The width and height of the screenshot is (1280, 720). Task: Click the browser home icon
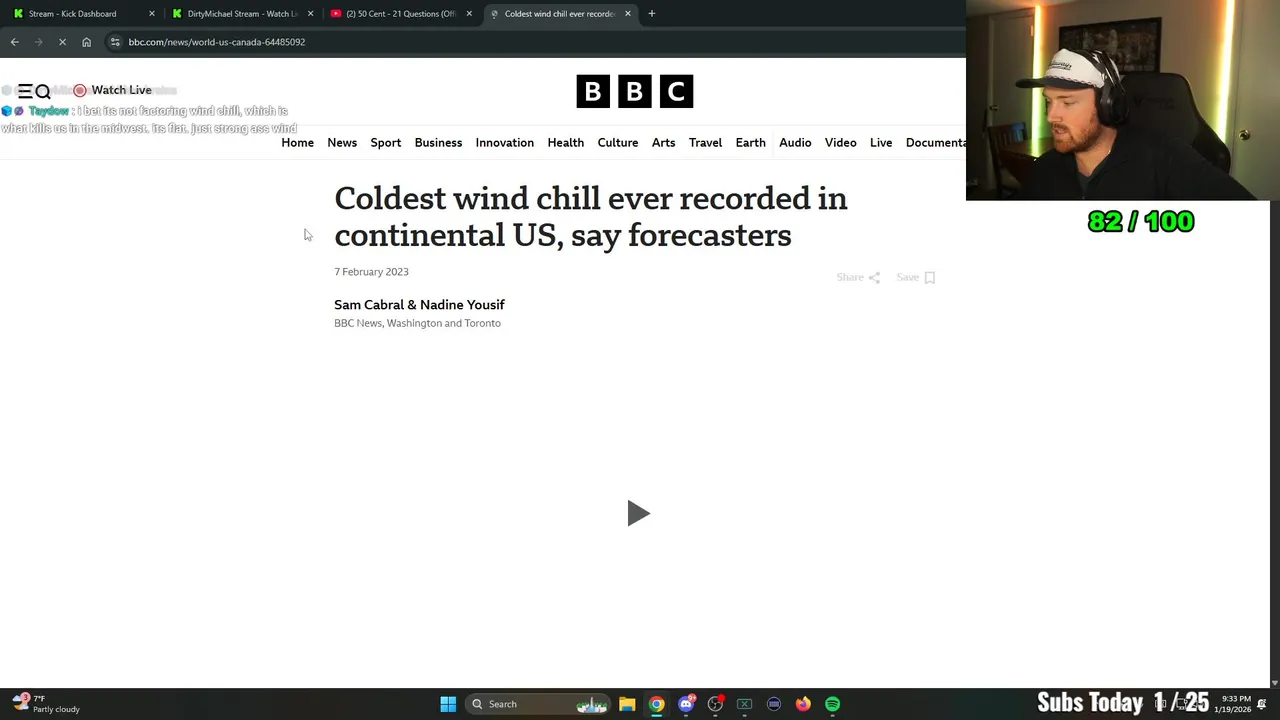click(86, 42)
